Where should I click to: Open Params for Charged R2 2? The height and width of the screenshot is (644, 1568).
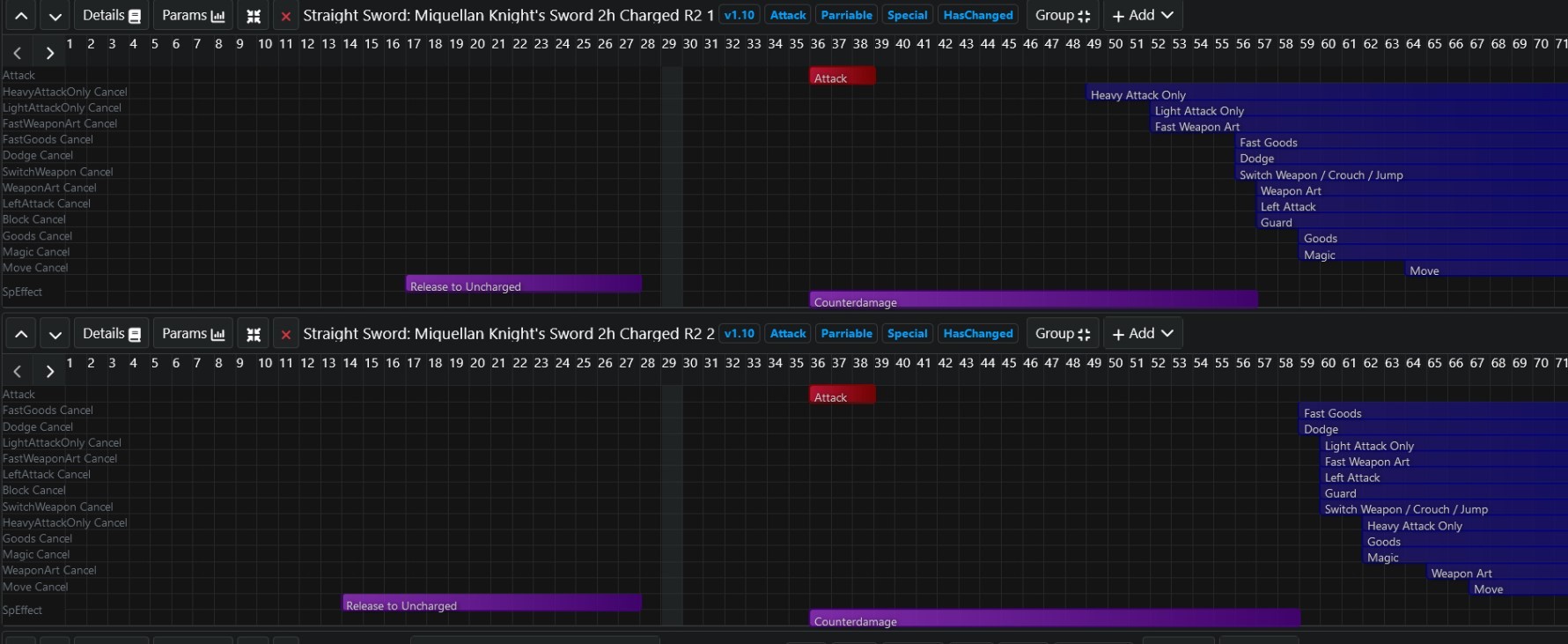pyautogui.click(x=193, y=334)
